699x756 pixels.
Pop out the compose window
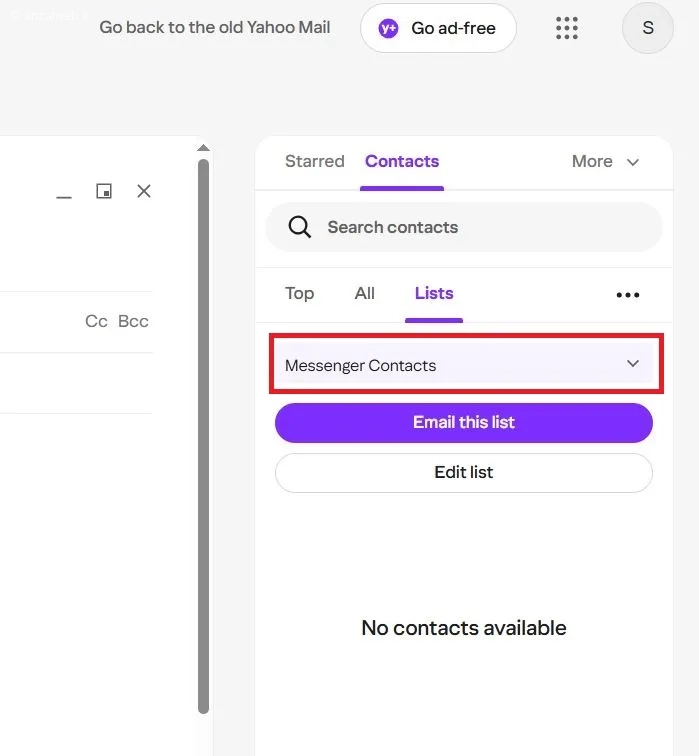[104, 191]
